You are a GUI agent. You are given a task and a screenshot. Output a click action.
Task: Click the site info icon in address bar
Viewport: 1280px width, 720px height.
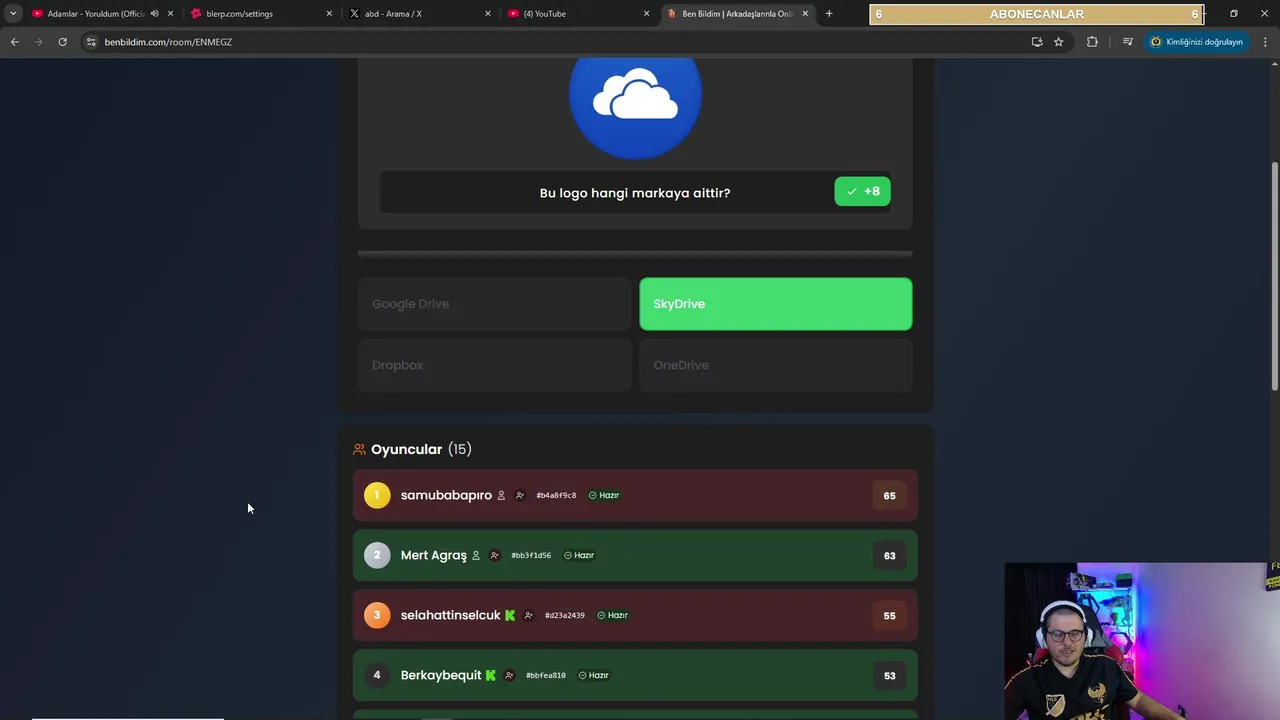(91, 42)
